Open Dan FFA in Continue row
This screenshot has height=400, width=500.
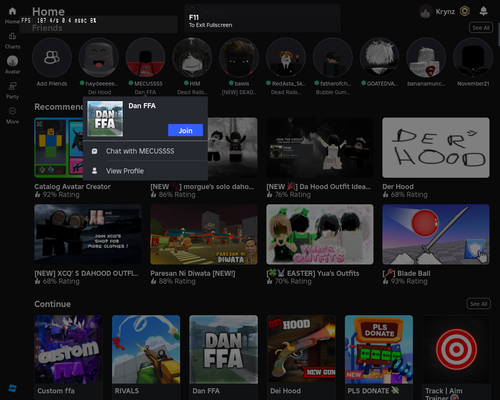(223, 349)
